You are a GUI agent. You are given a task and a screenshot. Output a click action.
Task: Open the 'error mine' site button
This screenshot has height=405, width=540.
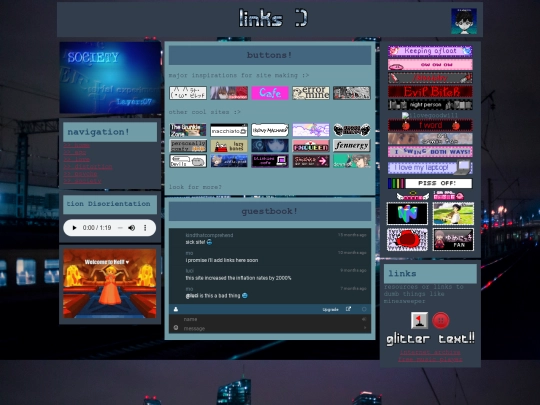click(311, 93)
